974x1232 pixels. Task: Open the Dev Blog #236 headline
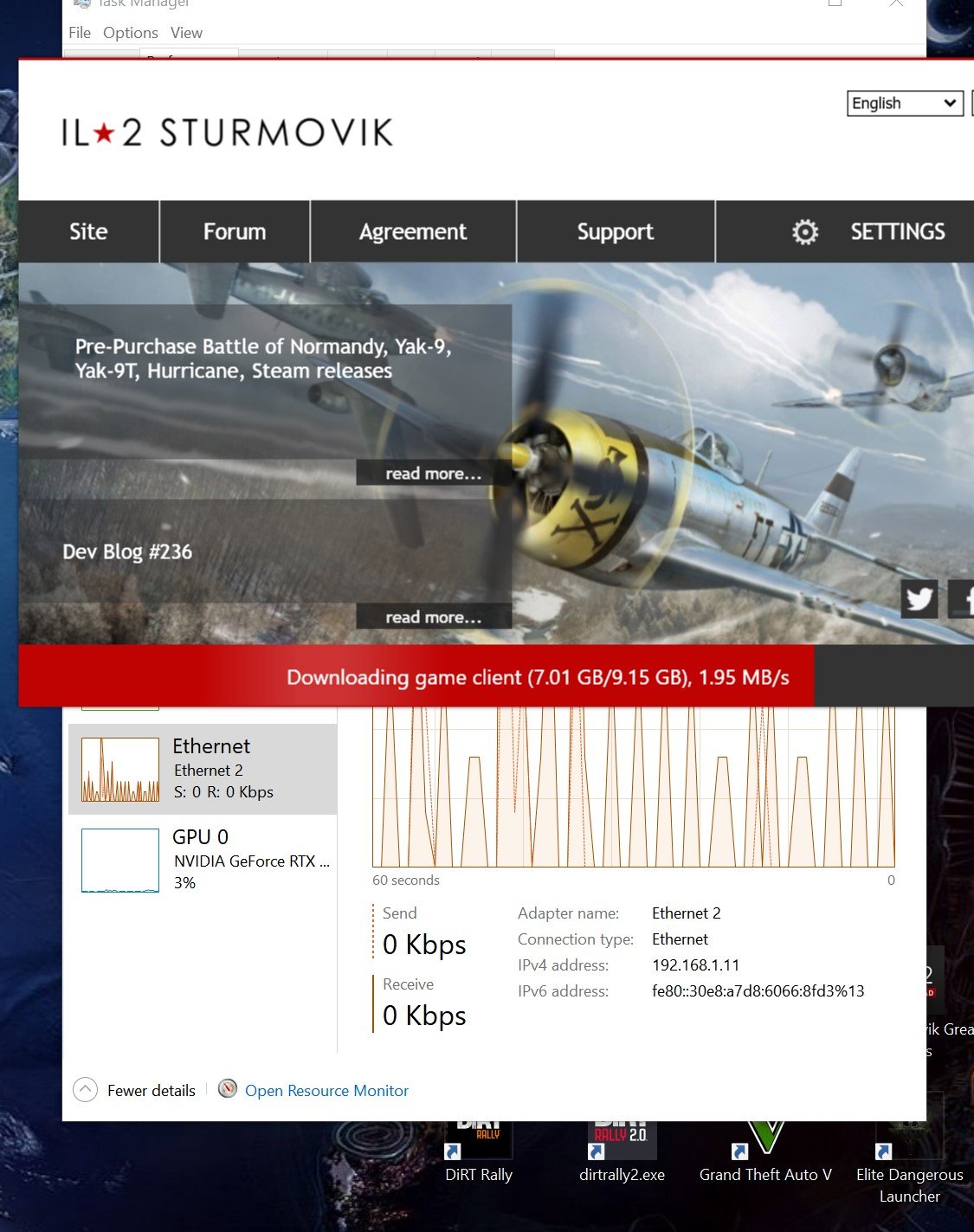127,551
